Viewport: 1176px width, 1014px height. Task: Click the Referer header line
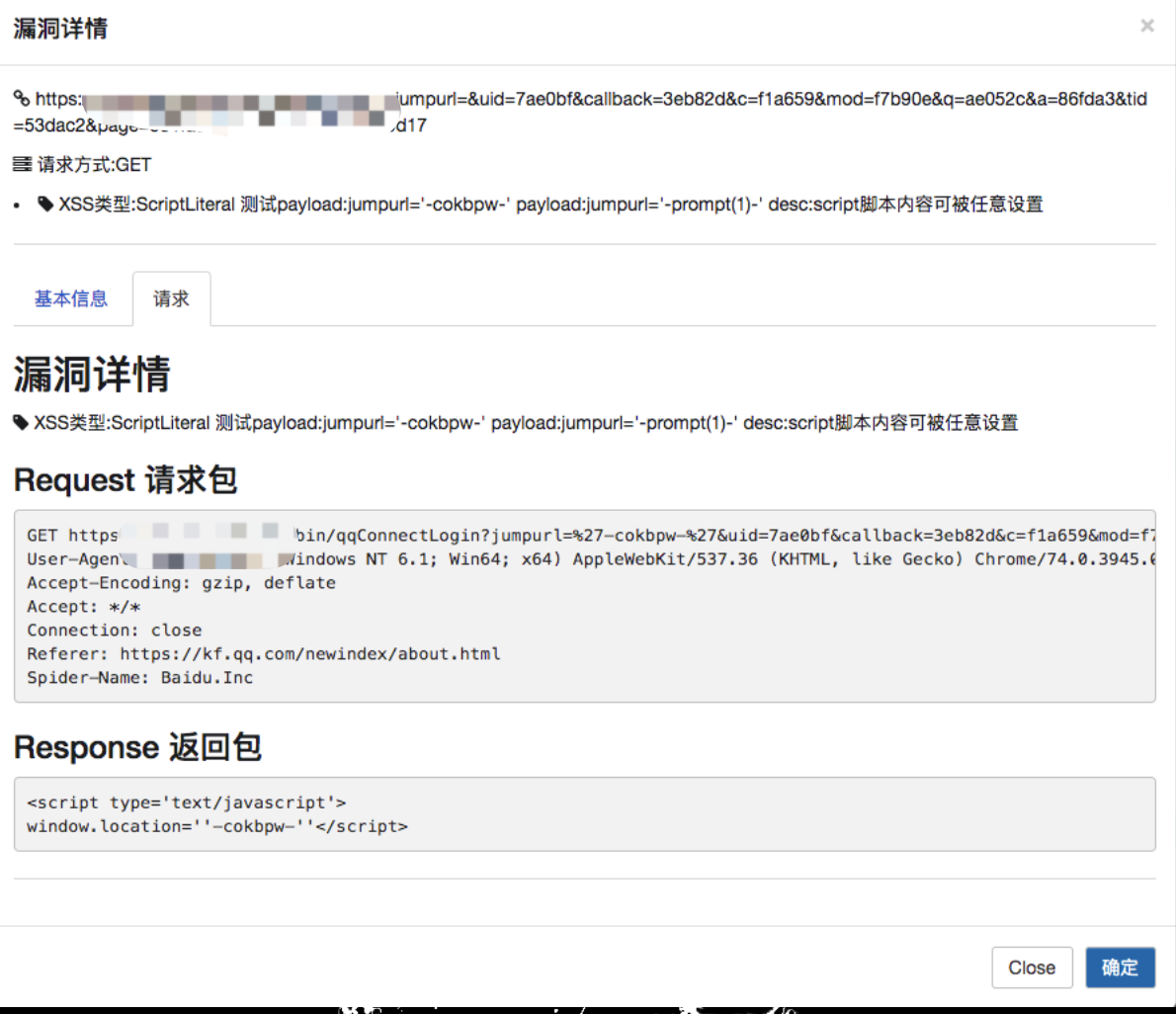point(263,654)
